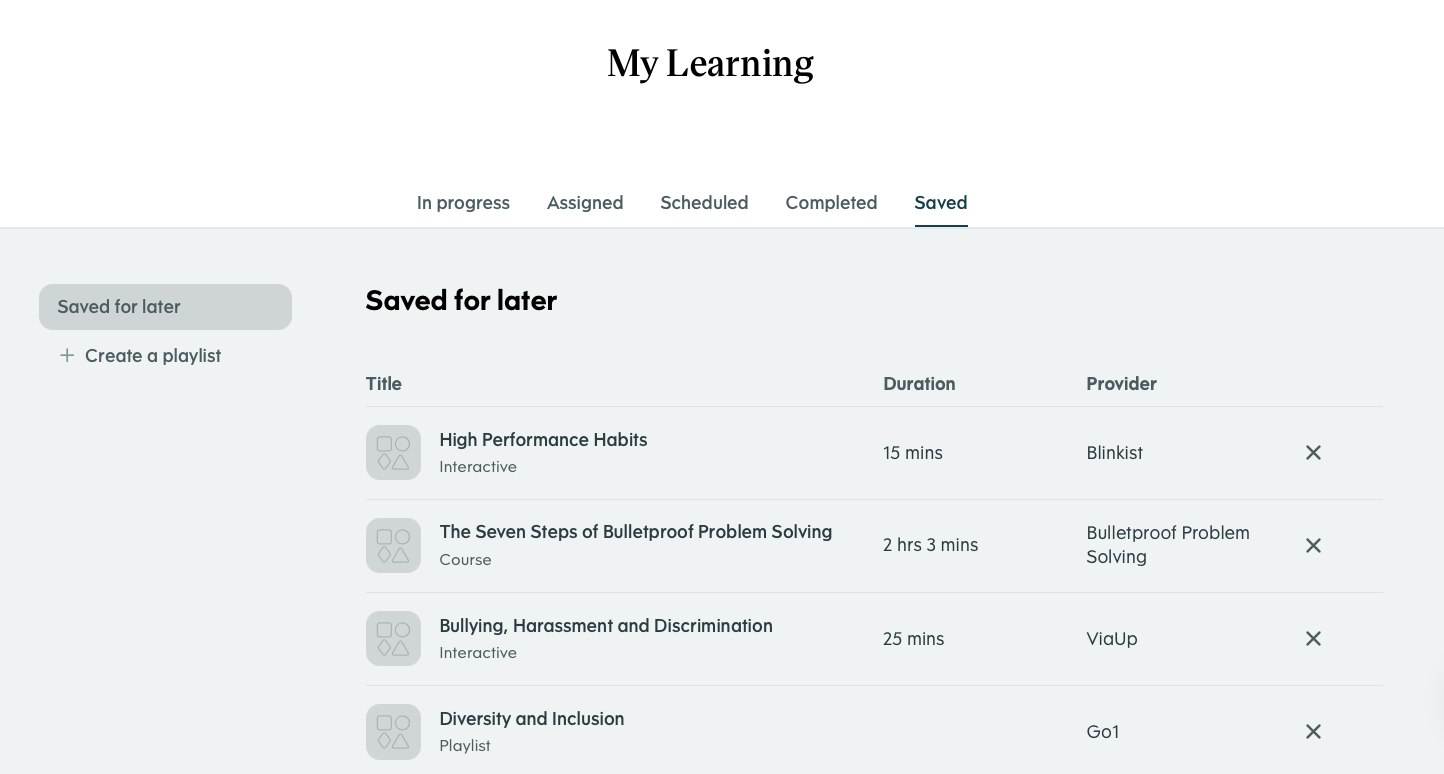
Task: Open High Performance Habits thumbnail icon
Action: 393,452
